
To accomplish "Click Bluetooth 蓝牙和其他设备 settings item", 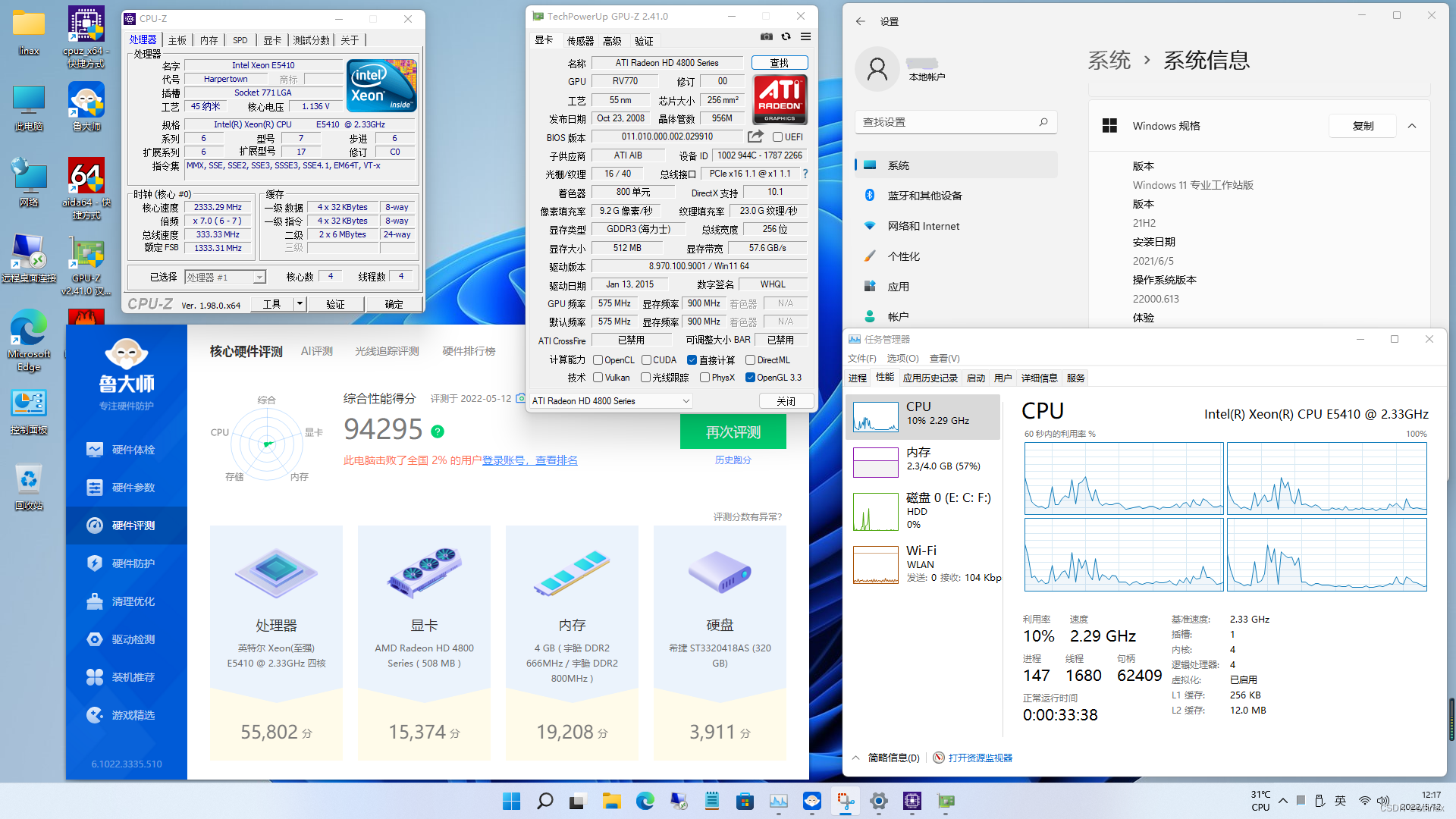I will pos(924,196).
